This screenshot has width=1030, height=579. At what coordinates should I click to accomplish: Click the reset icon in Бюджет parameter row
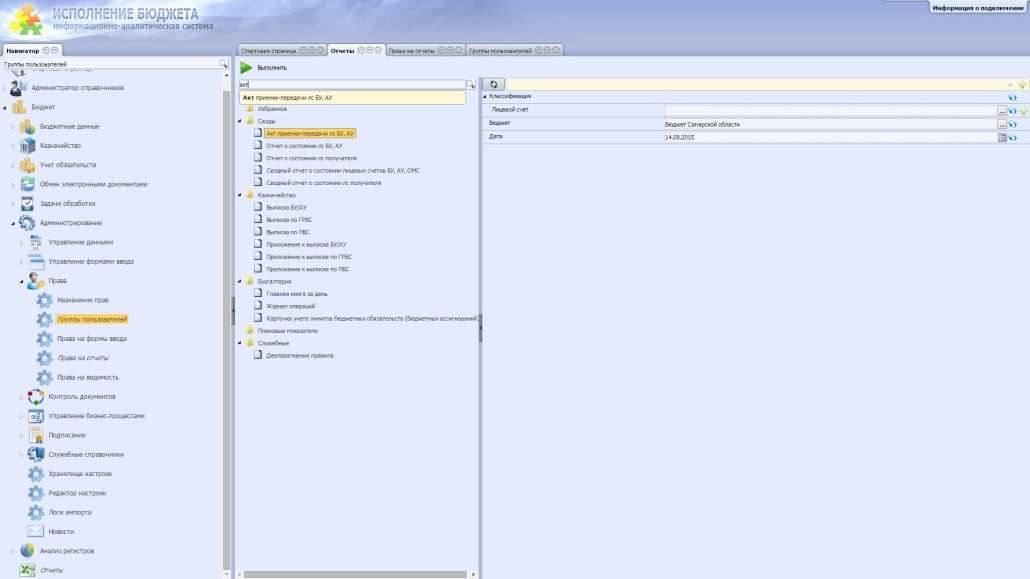(x=1012, y=124)
